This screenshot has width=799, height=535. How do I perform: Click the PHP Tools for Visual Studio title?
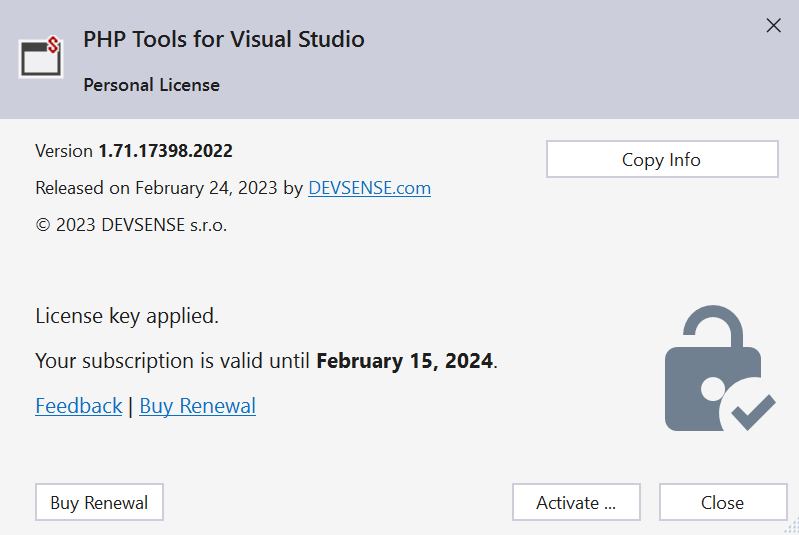pos(223,40)
